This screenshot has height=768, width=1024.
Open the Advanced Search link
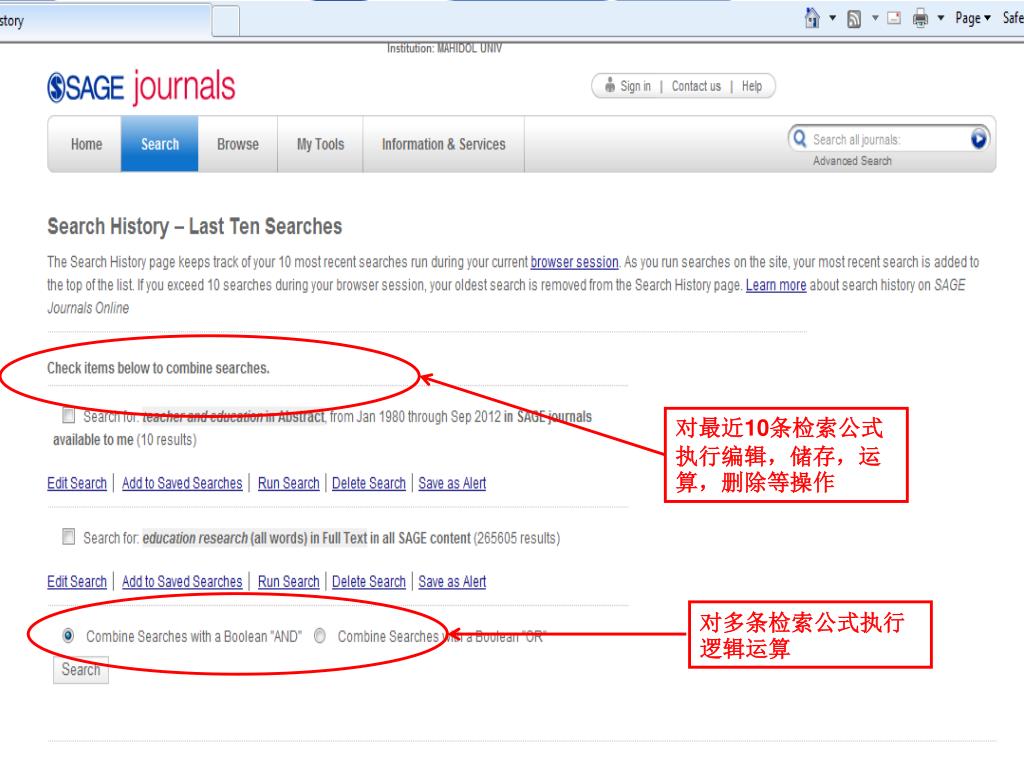tap(852, 161)
